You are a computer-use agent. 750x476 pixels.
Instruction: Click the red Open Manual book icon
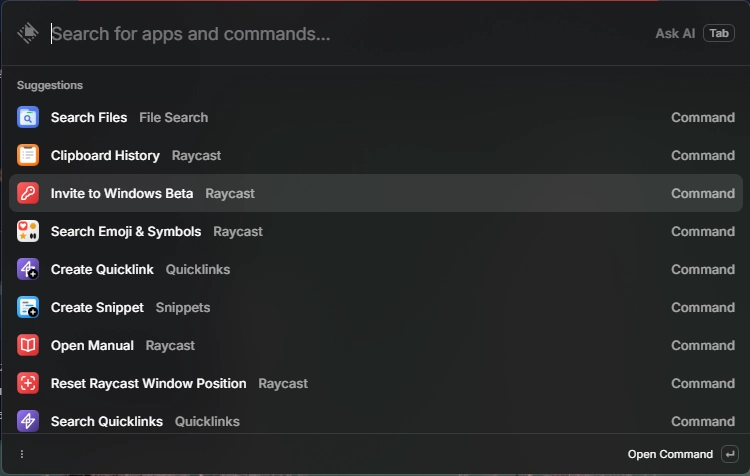point(28,345)
